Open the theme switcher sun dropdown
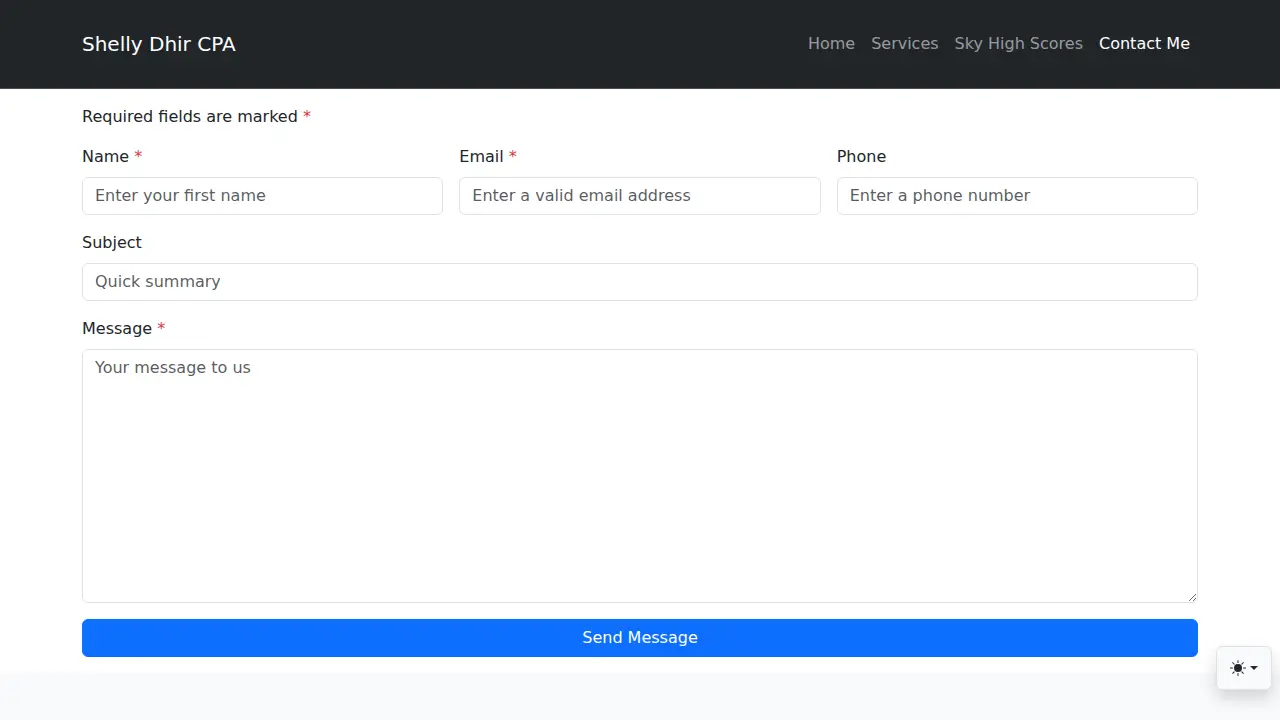This screenshot has height=720, width=1280. coord(1244,668)
